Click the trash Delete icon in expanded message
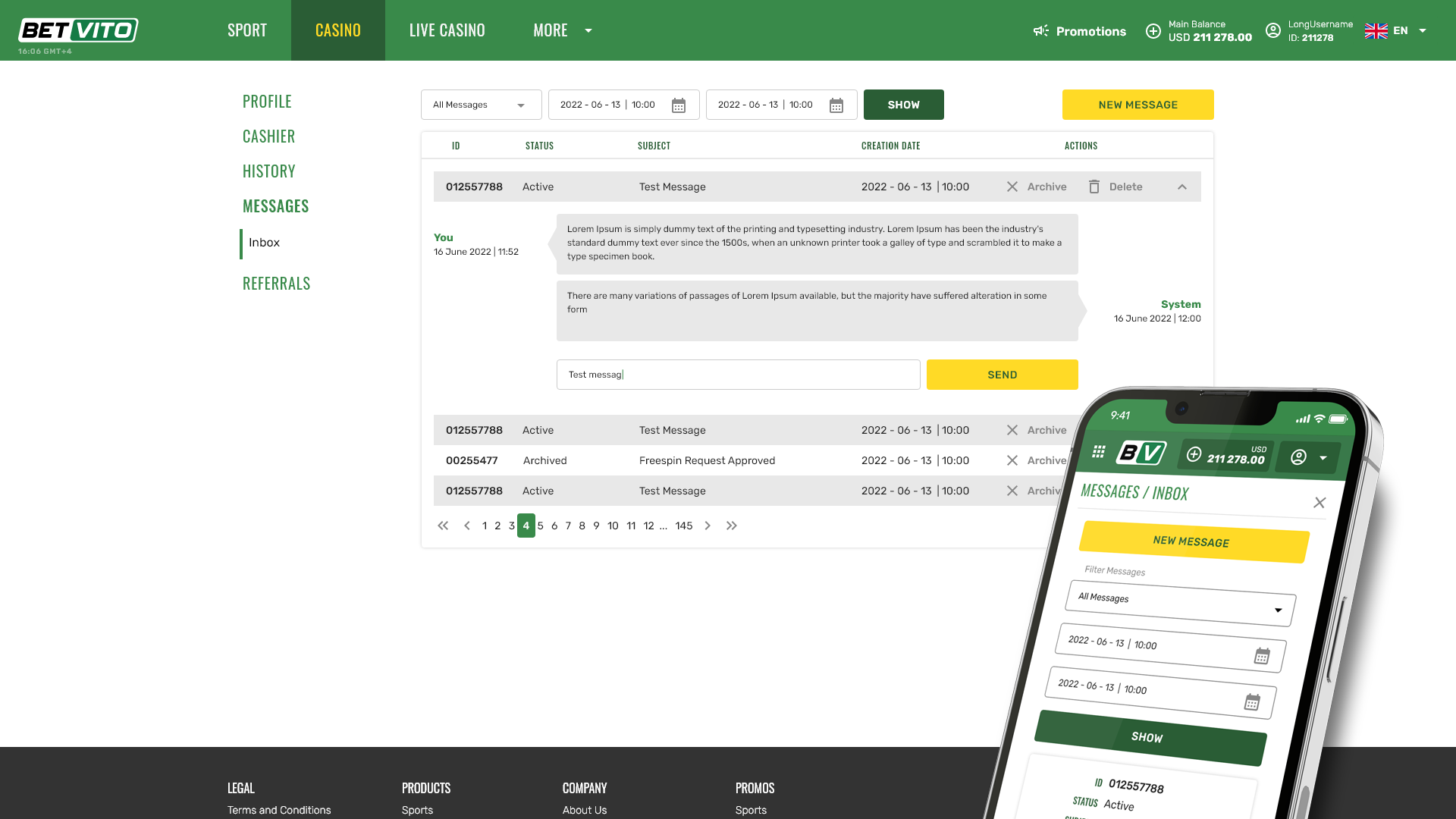This screenshot has width=1456, height=819. [1094, 187]
